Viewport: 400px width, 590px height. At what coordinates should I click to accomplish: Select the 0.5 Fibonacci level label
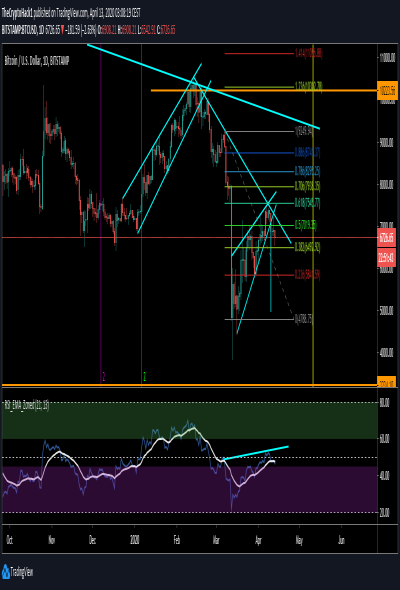click(306, 225)
